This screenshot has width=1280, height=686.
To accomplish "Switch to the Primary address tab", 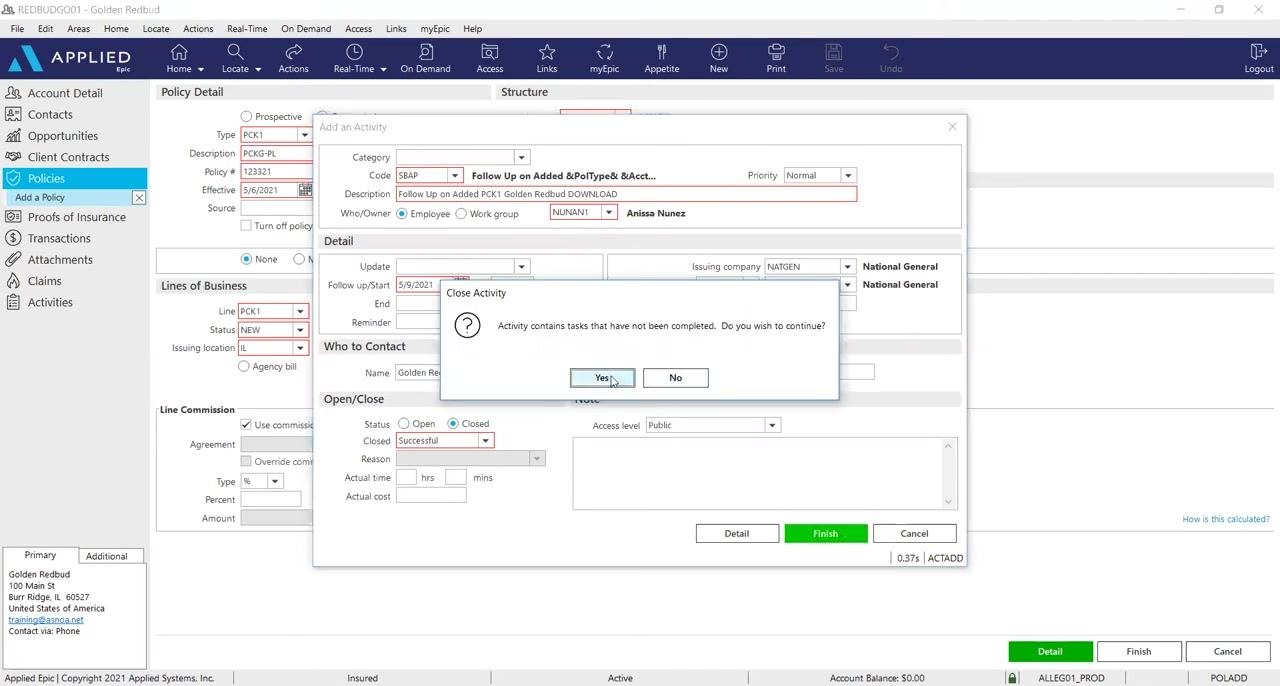I will (40, 555).
